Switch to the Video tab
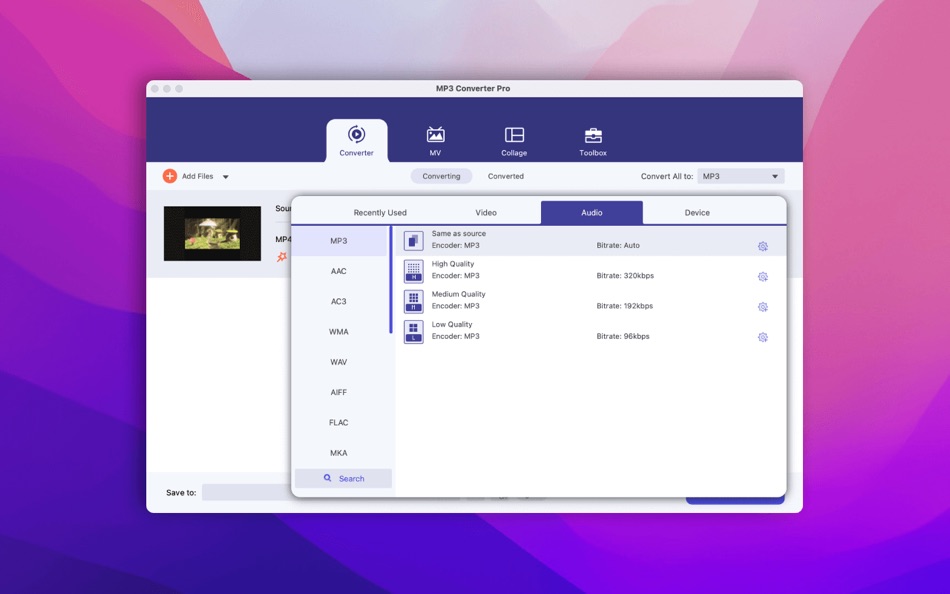The width and height of the screenshot is (950, 594). point(485,212)
